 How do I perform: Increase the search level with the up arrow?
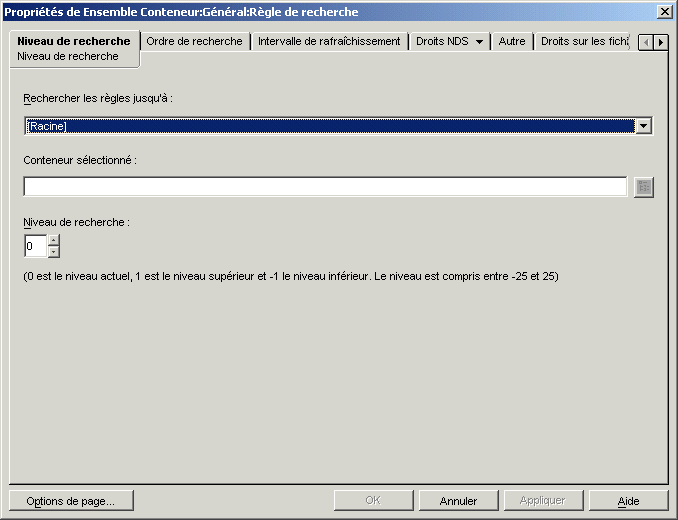click(54, 240)
